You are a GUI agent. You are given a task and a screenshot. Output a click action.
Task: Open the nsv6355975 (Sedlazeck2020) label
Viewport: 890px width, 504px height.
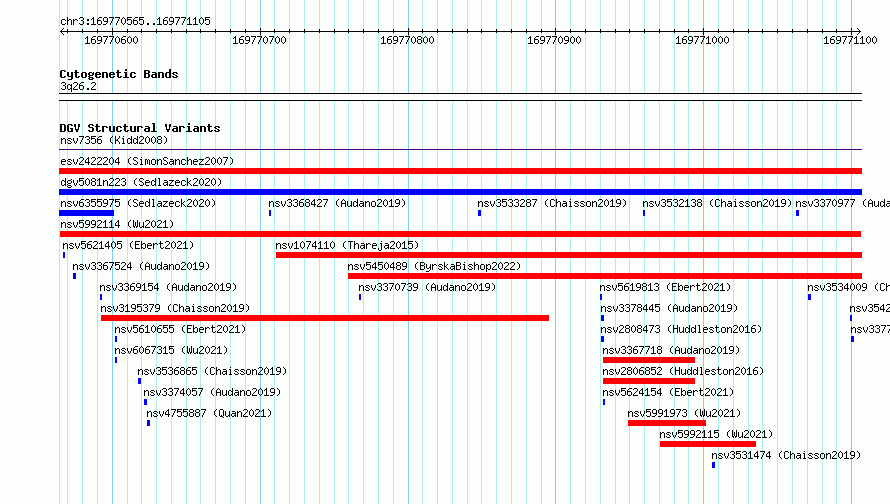(x=138, y=203)
